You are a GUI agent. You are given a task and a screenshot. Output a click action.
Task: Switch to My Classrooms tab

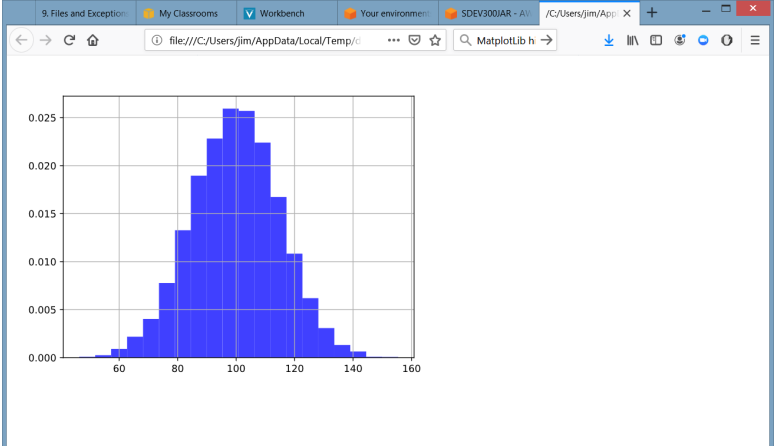(186, 13)
